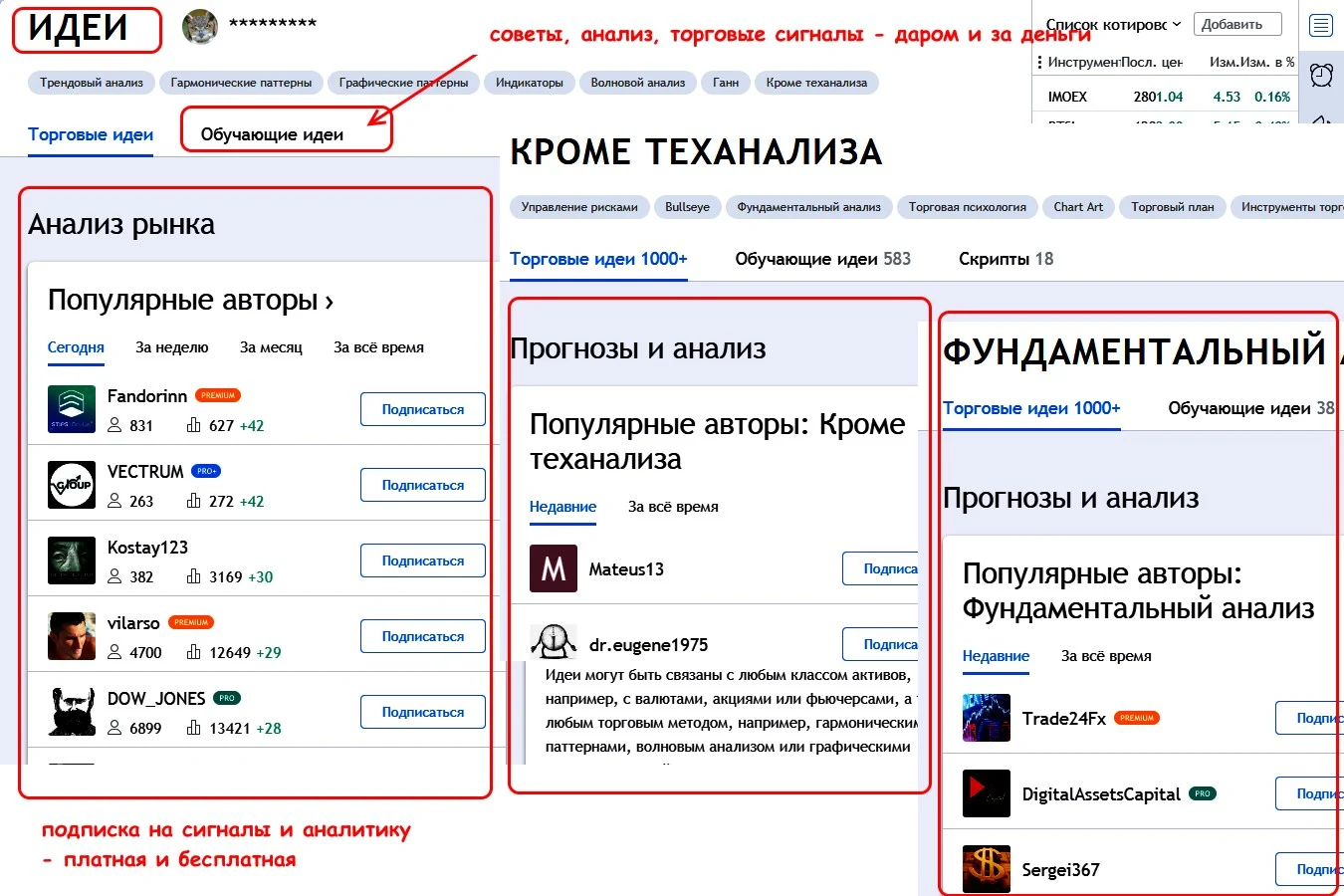Select Сегодня tab in Популярные авторы
This screenshot has width=1344, height=896.
[x=76, y=347]
